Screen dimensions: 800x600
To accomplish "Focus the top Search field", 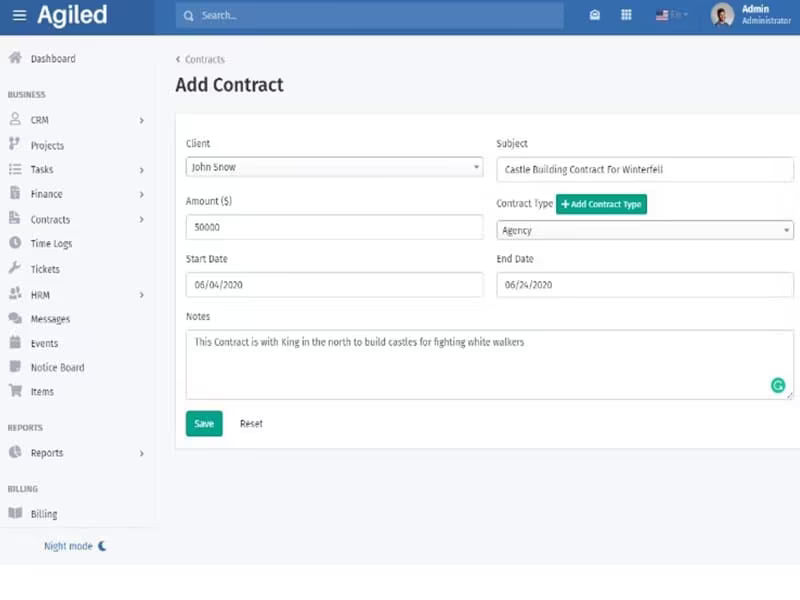I will tap(370, 16).
